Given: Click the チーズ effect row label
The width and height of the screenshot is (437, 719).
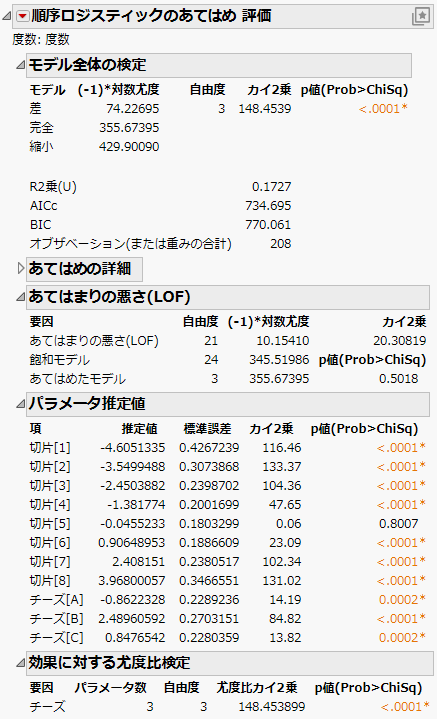Looking at the screenshot, I should click(x=47, y=707).
